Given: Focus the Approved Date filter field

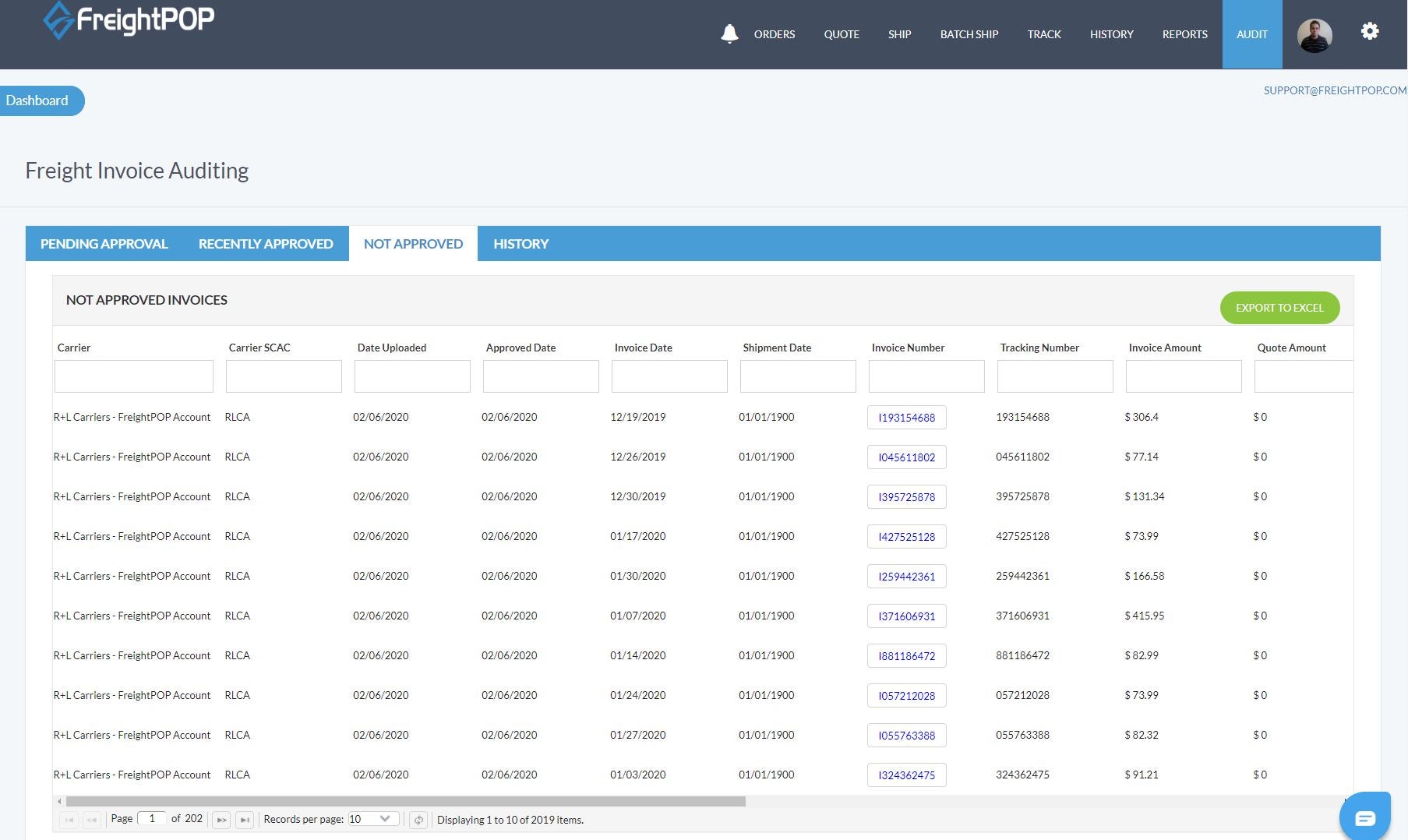Looking at the screenshot, I should [x=541, y=376].
